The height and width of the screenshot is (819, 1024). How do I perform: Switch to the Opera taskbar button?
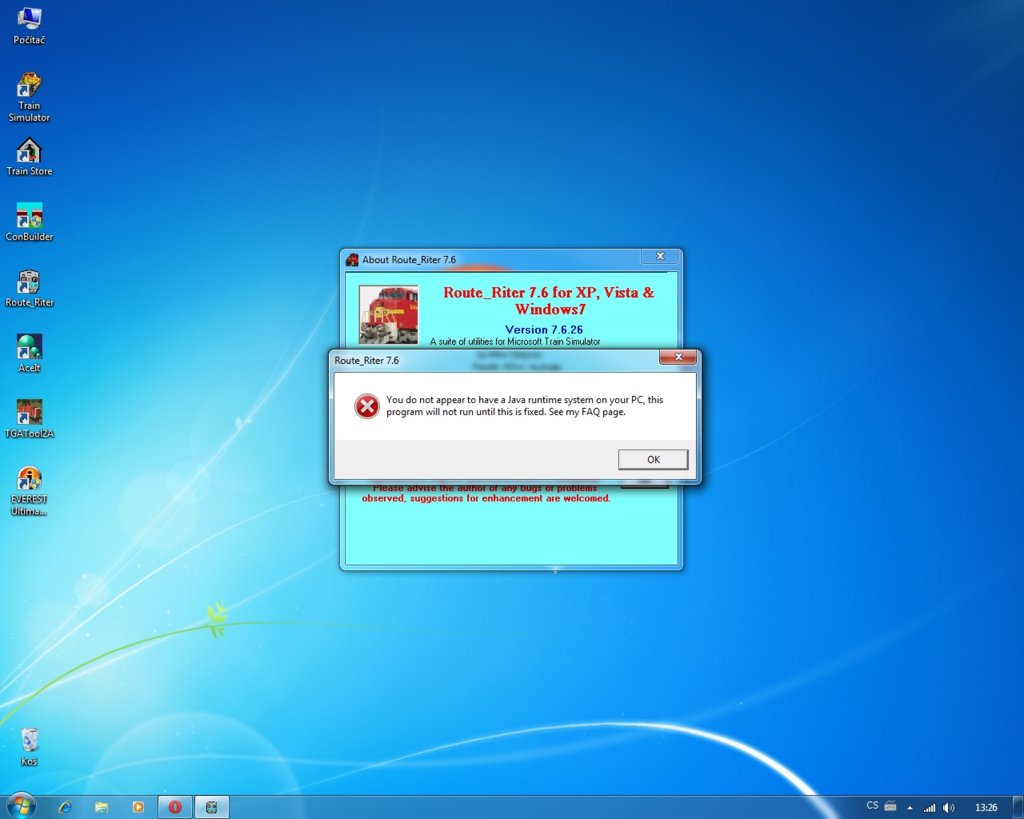click(175, 806)
